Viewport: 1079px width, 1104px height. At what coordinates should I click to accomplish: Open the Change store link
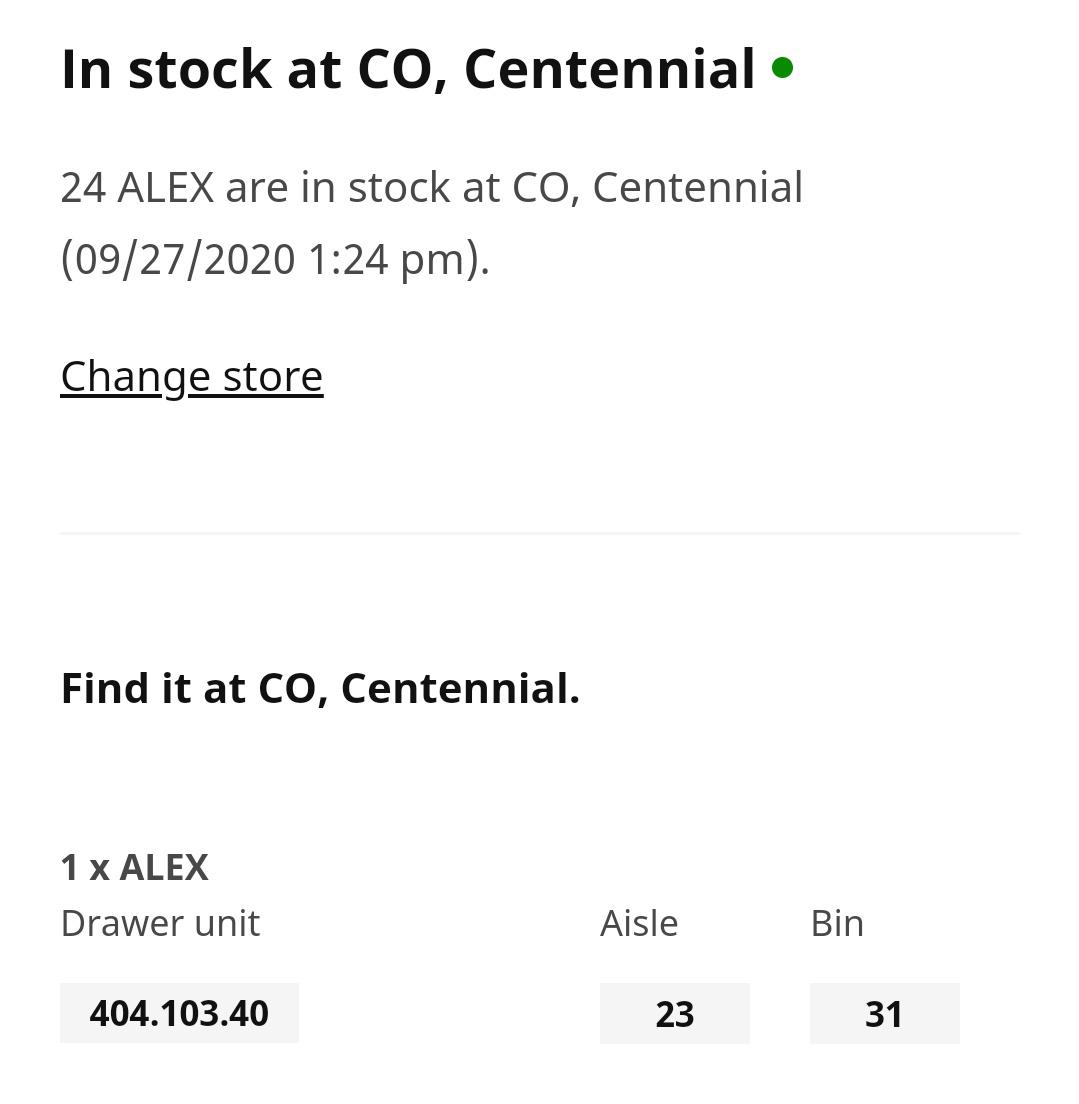(x=191, y=375)
